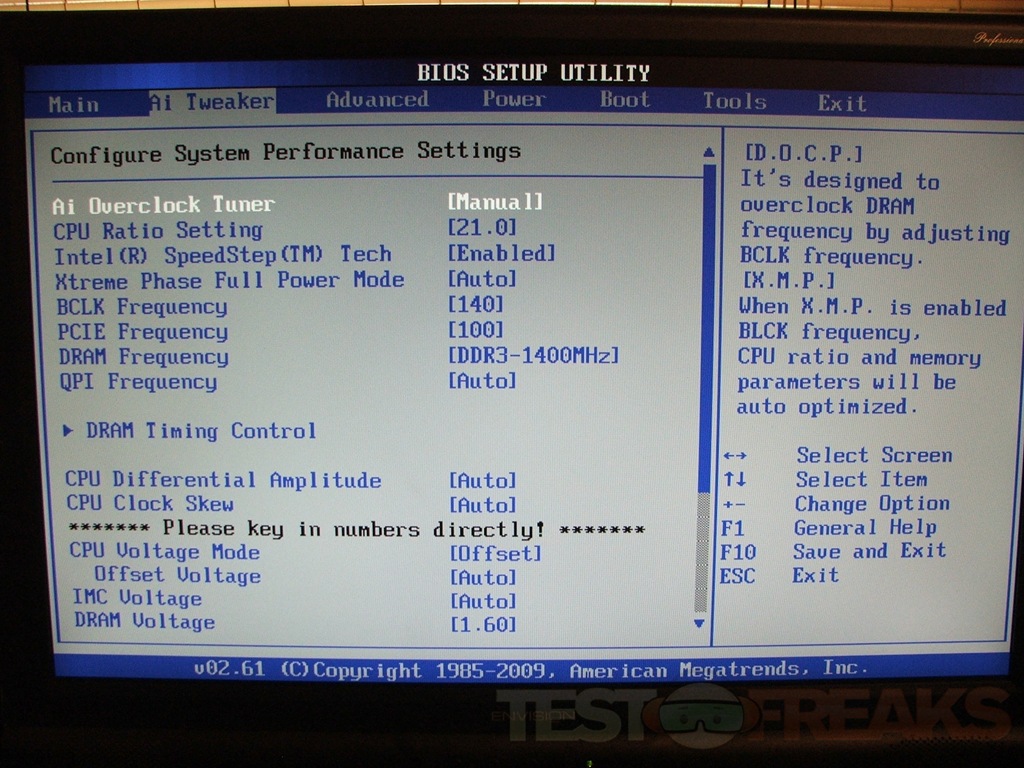Edit the CPU Ratio Setting 21.0 value

tap(482, 228)
